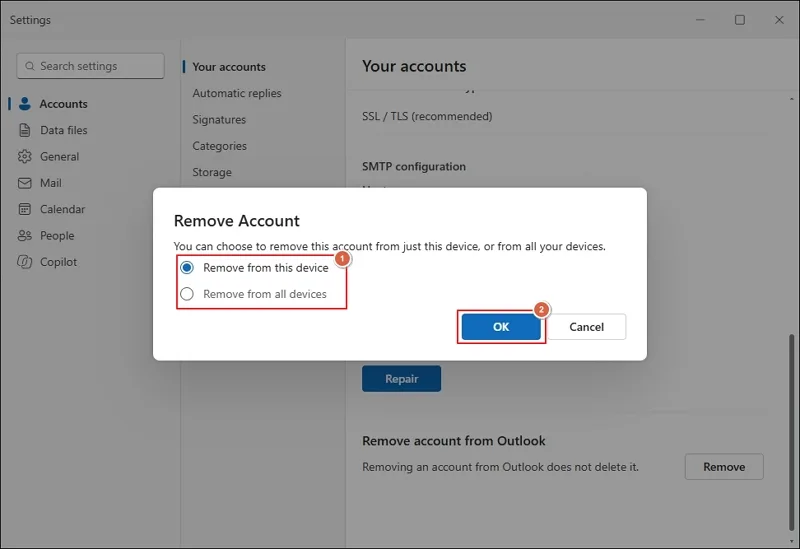Select 'Remove from this device' radio button
The height and width of the screenshot is (549, 800).
187,267
